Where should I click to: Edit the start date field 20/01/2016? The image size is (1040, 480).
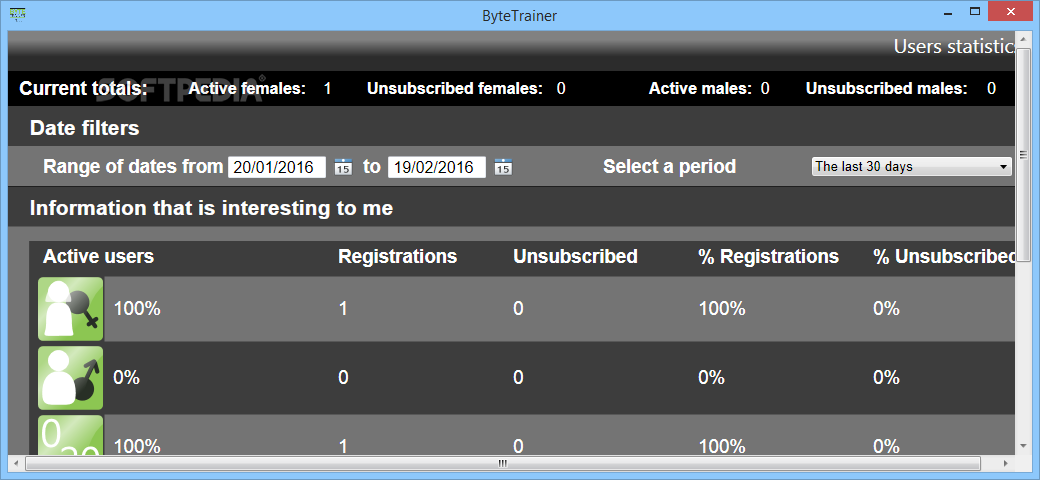tap(277, 167)
